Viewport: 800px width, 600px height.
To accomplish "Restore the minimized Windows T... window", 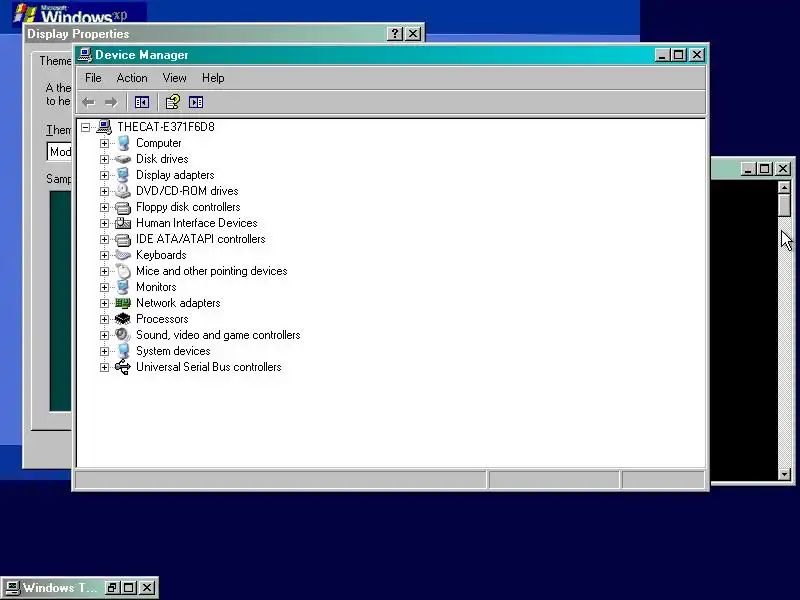I will (x=112, y=588).
